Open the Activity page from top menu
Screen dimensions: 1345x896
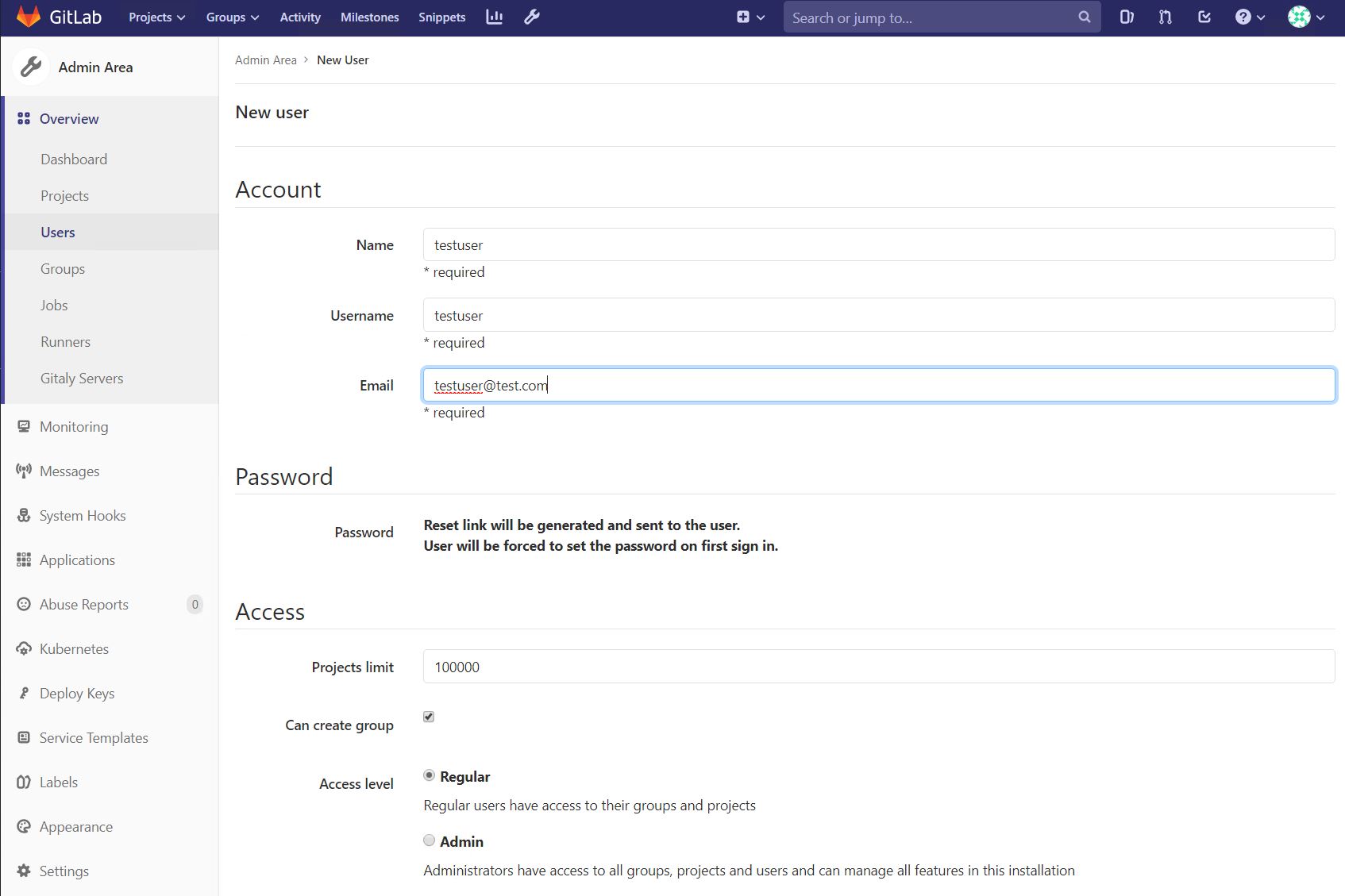[x=299, y=17]
